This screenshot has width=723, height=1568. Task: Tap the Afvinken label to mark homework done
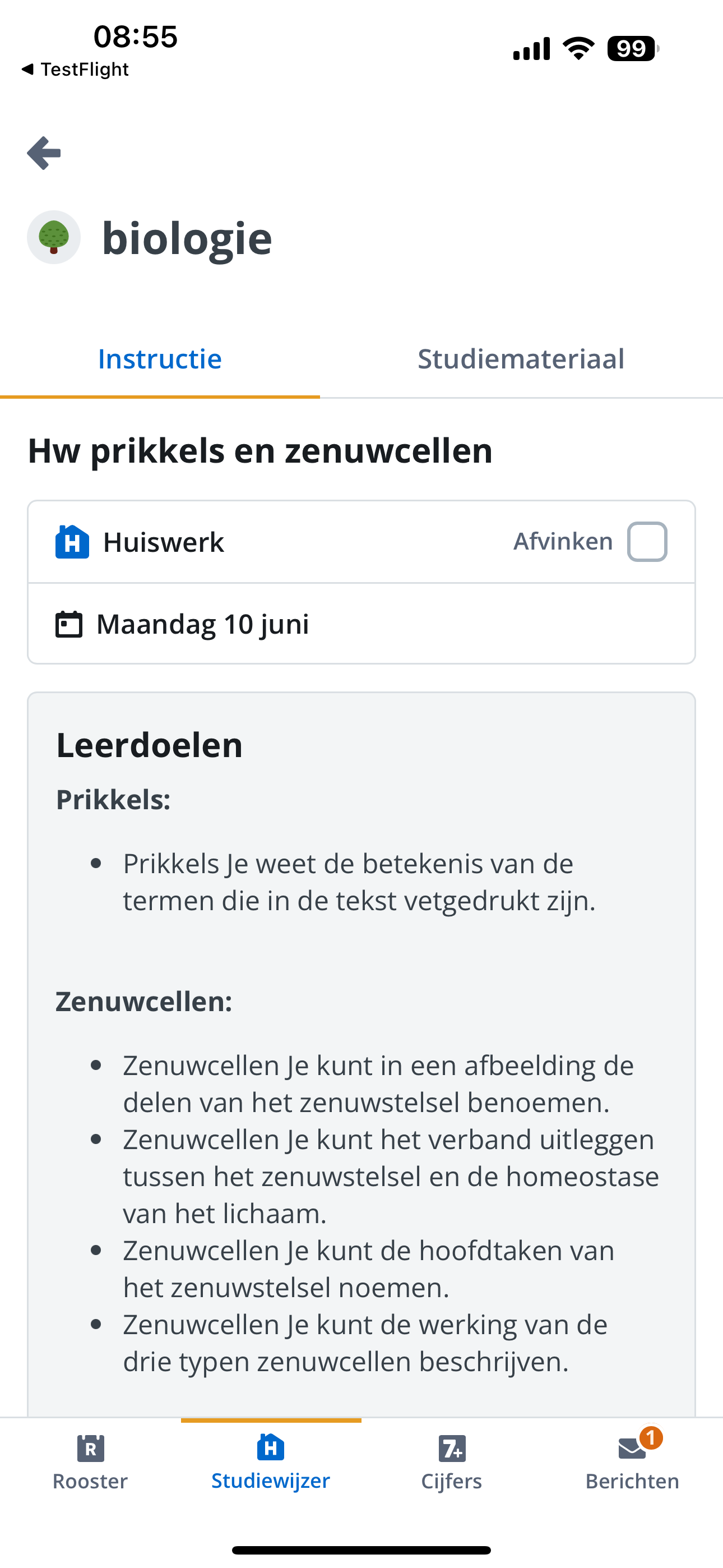point(563,541)
